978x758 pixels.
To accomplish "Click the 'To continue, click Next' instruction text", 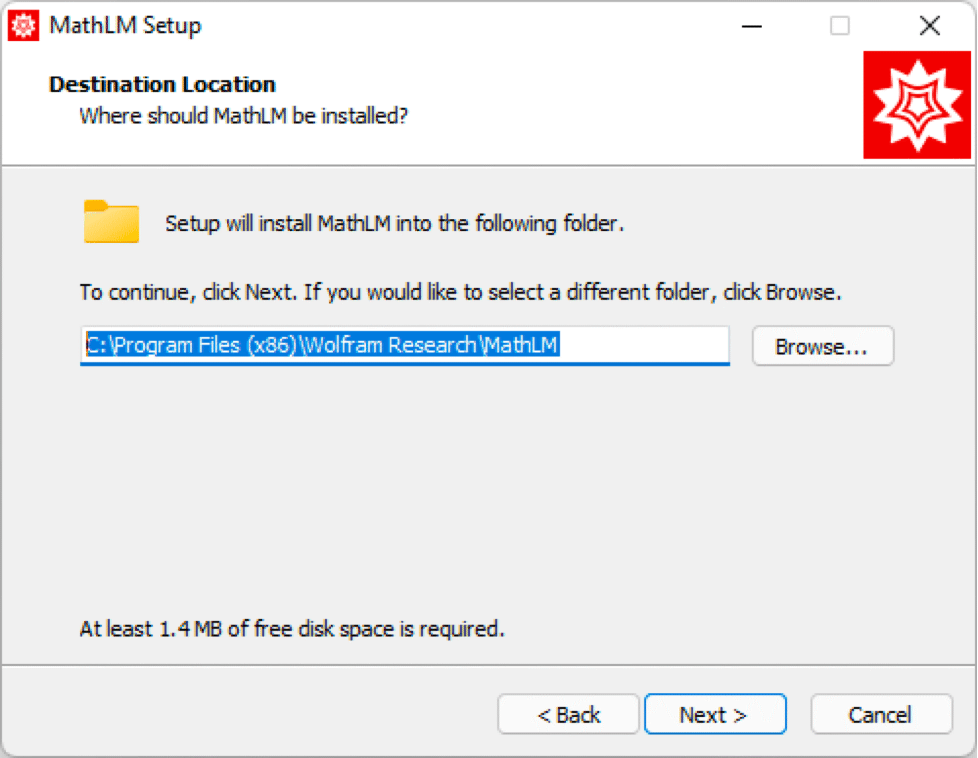I will coord(460,294).
